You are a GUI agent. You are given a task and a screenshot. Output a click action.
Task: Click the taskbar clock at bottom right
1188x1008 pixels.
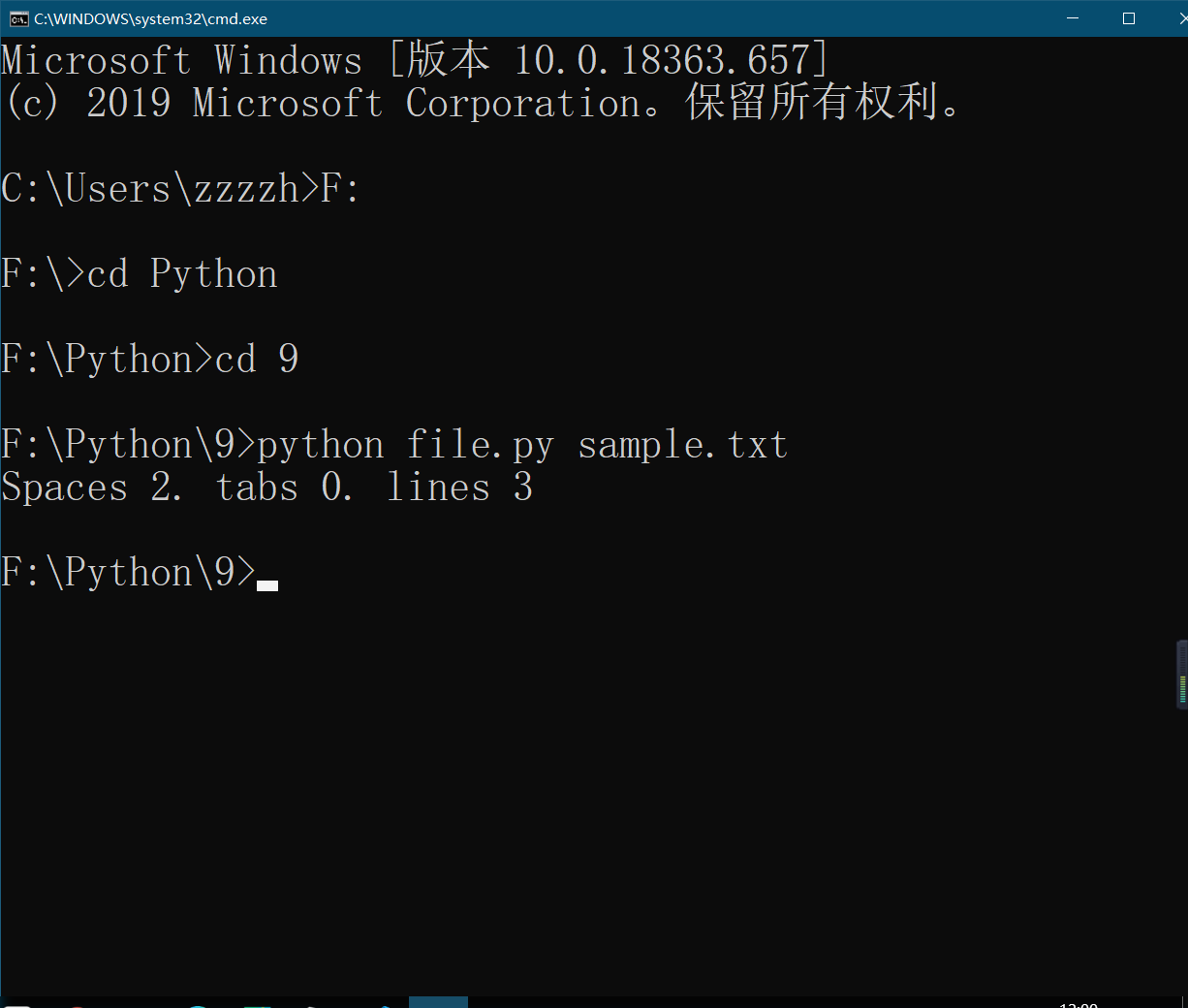(x=1079, y=1004)
